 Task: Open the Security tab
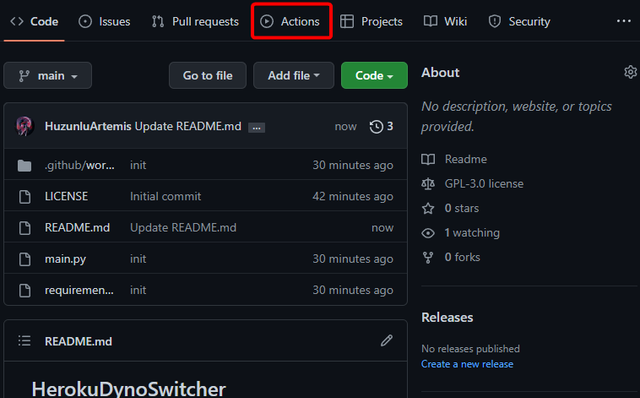coord(519,21)
